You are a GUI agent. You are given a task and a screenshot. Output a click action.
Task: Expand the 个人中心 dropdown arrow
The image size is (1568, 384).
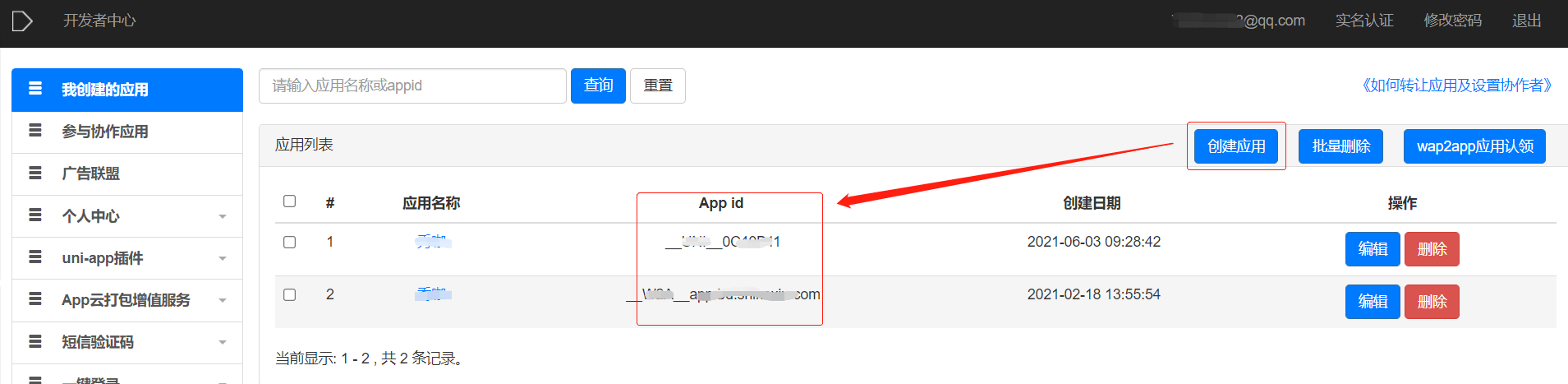point(223,216)
